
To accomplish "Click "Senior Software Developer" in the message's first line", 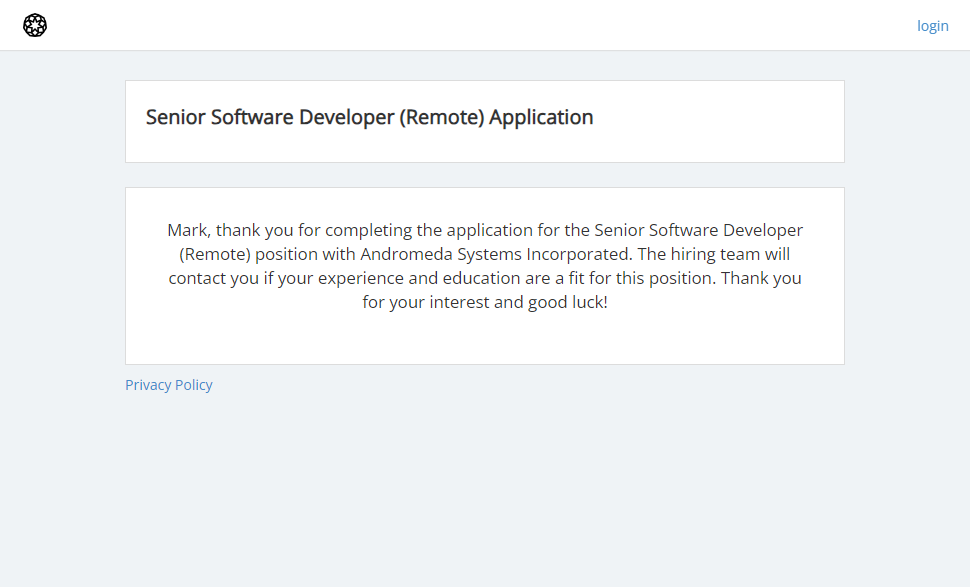I will [699, 230].
